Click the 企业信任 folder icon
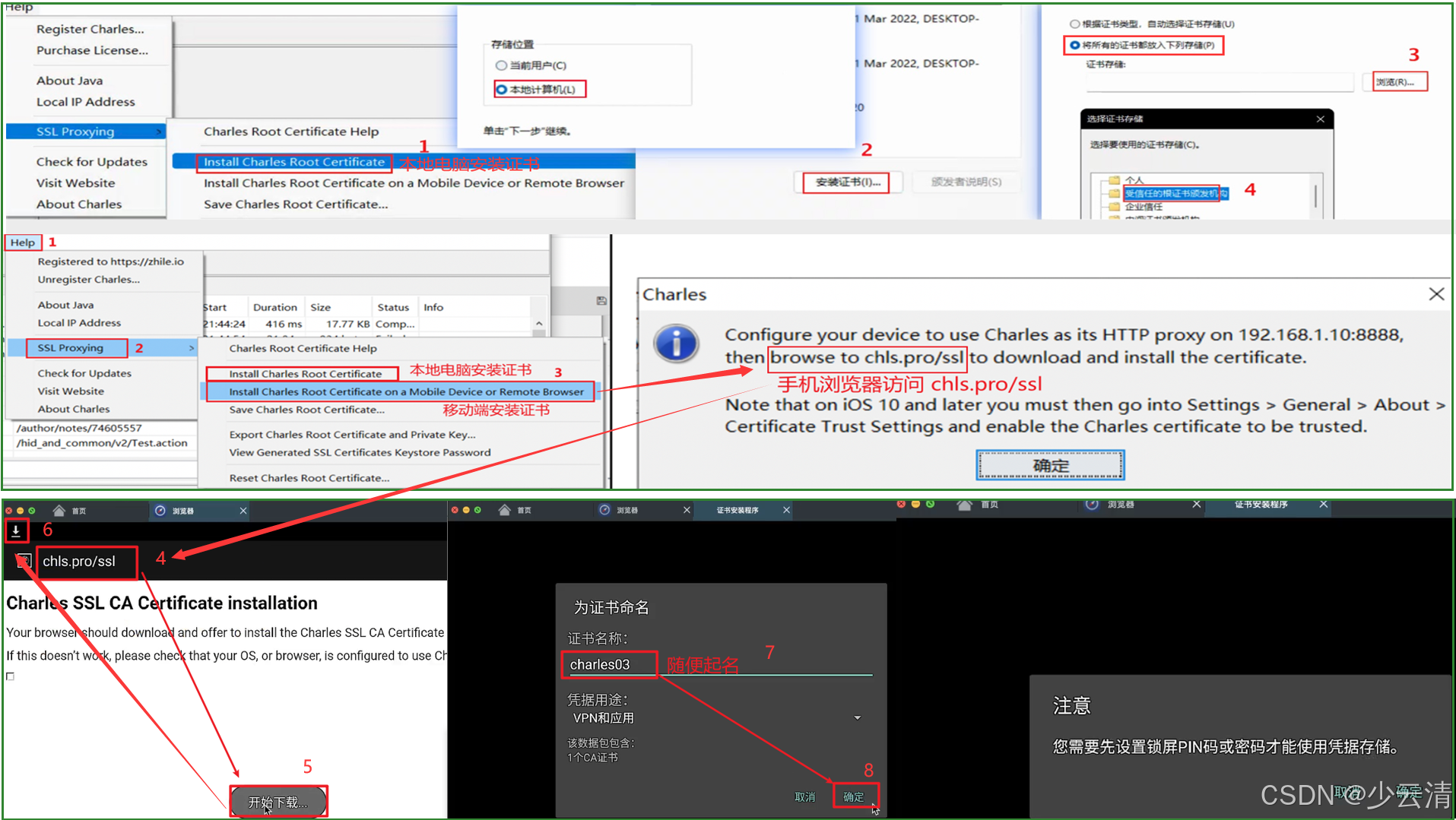Image resolution: width=1456 pixels, height=820 pixels. [1114, 206]
